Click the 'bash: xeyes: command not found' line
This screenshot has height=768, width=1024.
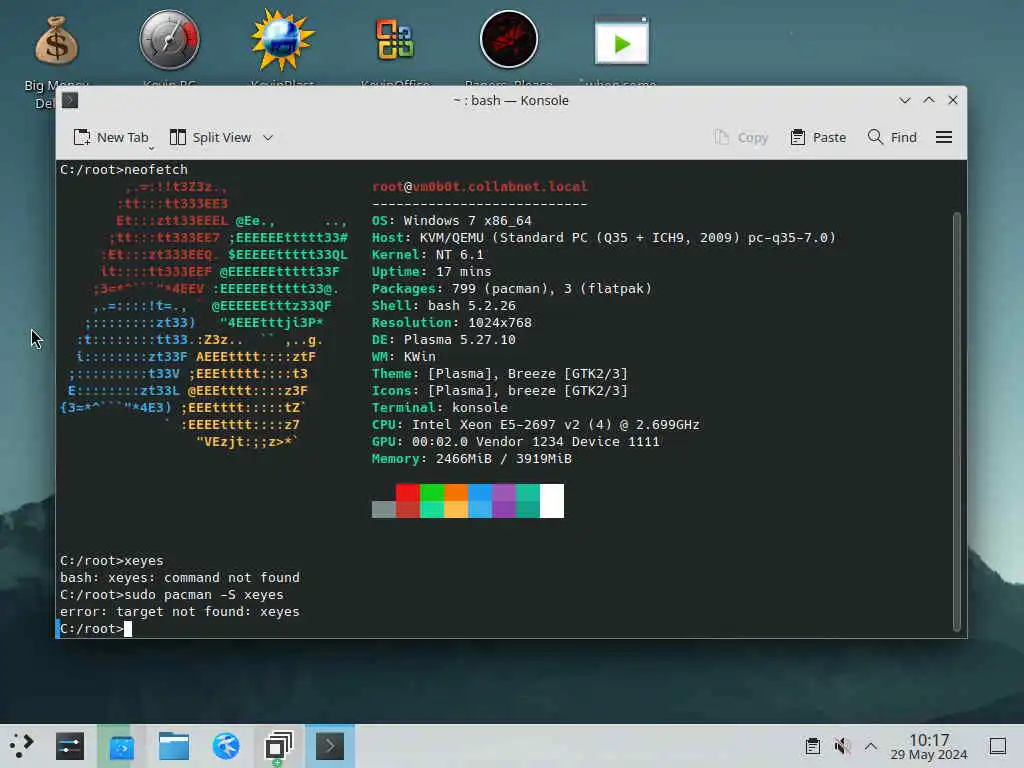180,577
